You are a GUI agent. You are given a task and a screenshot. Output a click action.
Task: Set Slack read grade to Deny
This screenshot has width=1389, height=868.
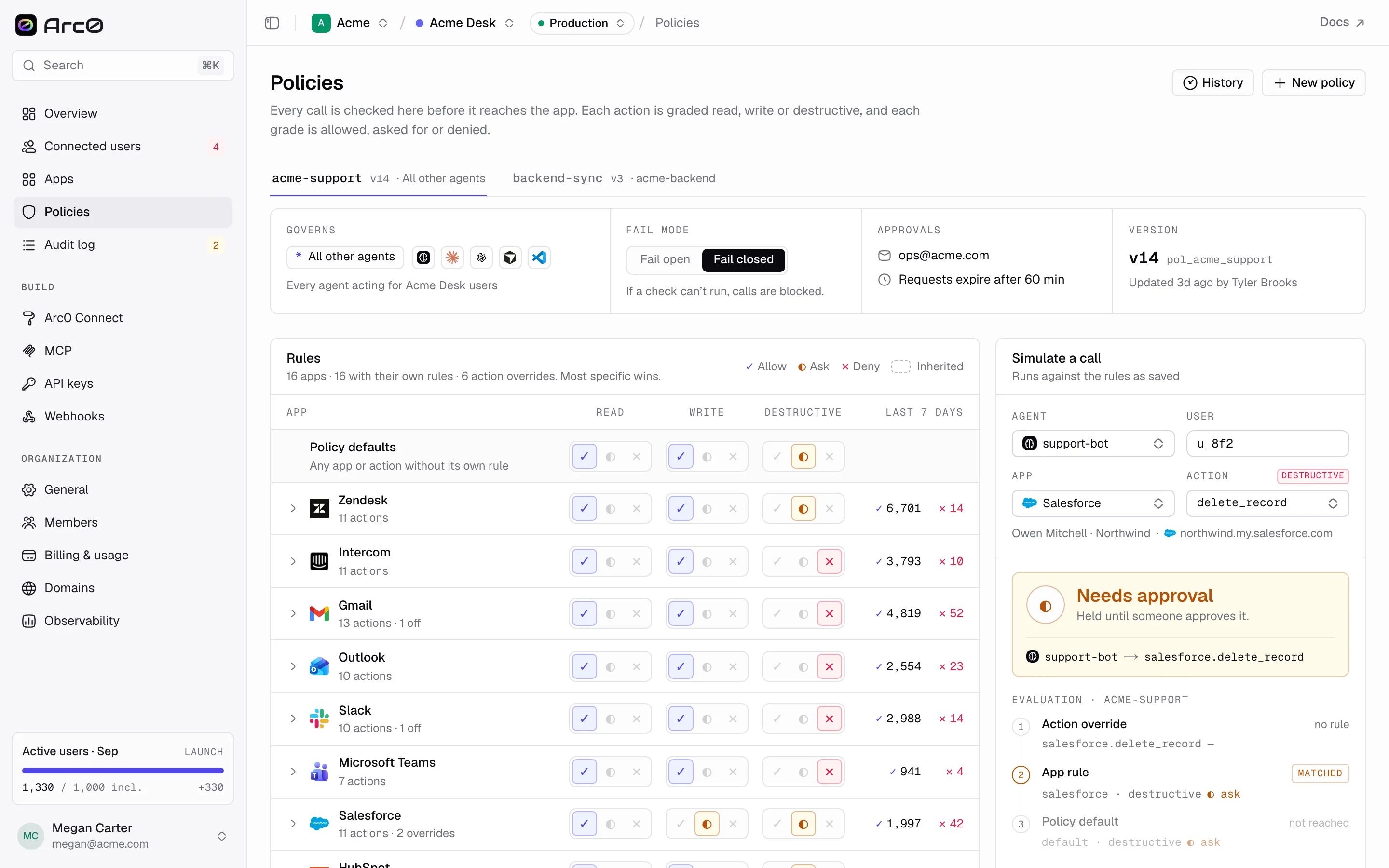click(637, 719)
